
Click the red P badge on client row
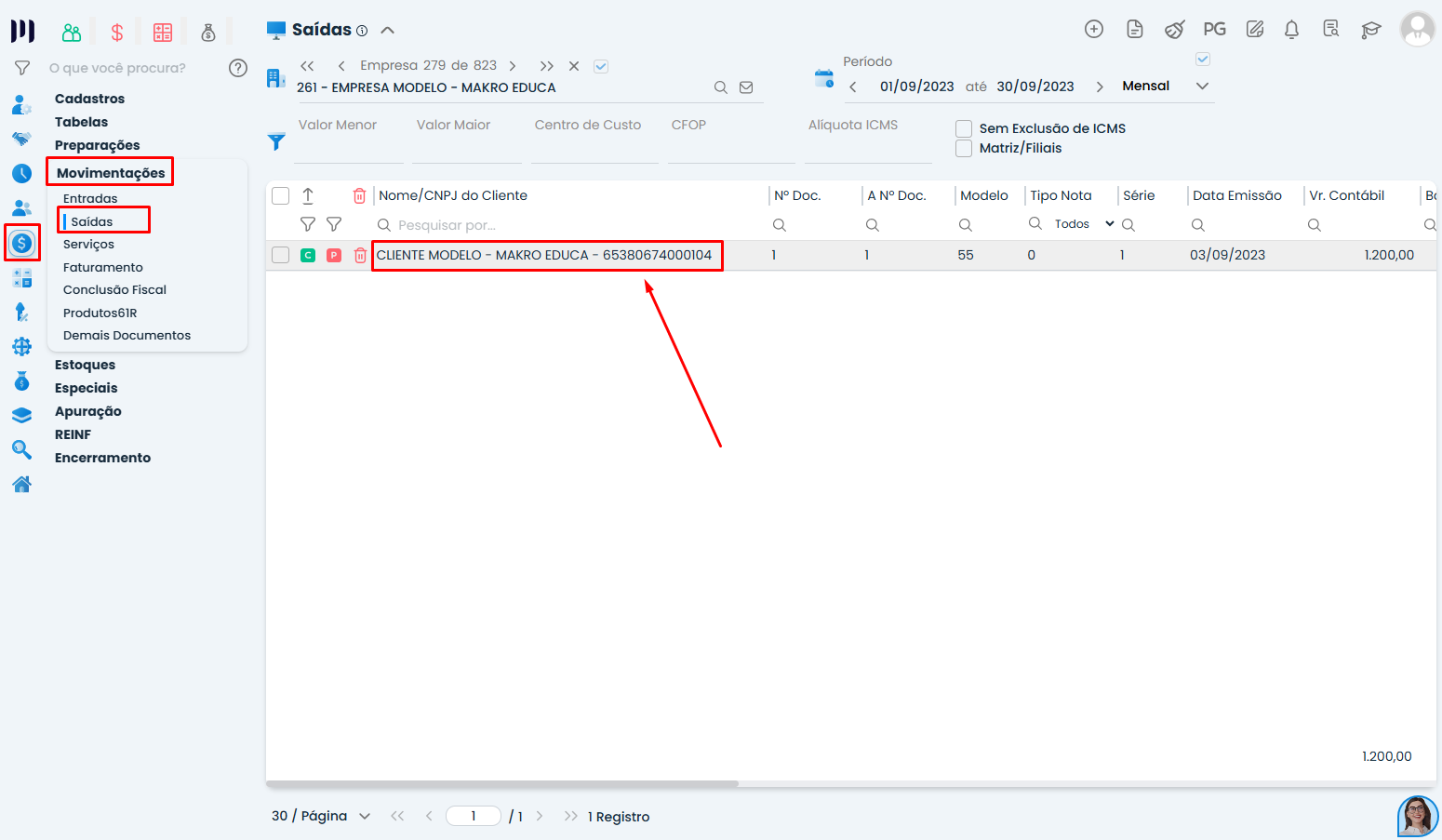(x=334, y=255)
